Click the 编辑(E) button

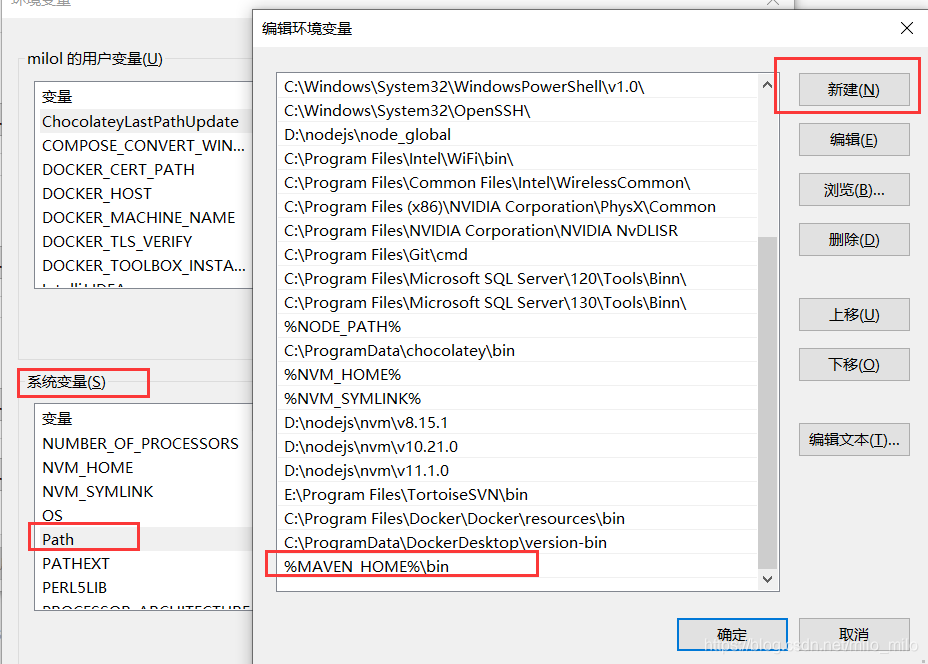click(853, 140)
